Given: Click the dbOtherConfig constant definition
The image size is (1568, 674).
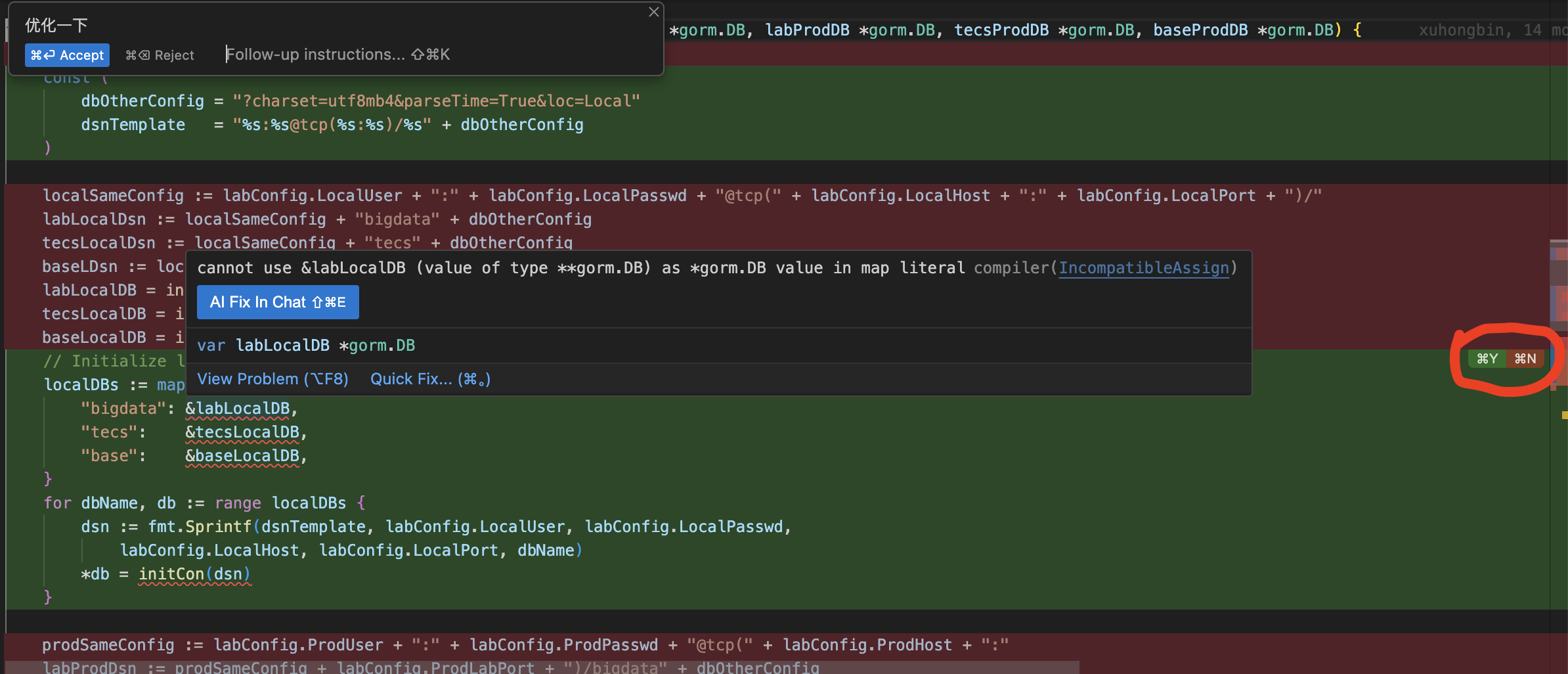Looking at the screenshot, I should (x=142, y=101).
